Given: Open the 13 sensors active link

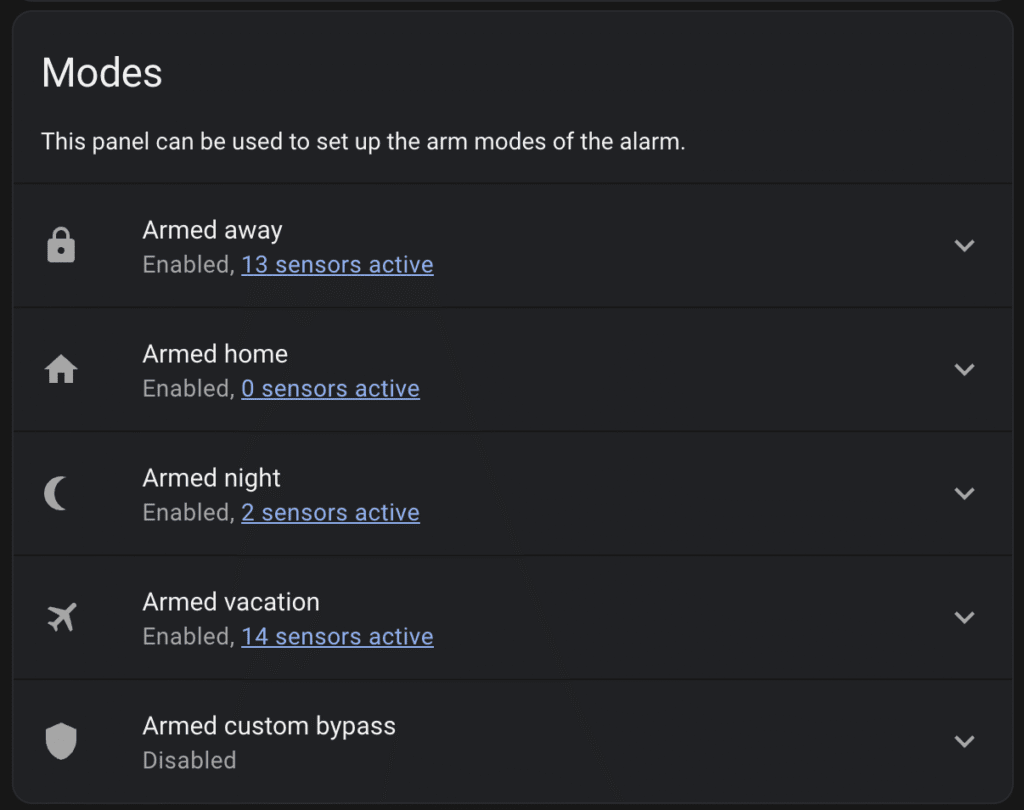Looking at the screenshot, I should point(337,265).
